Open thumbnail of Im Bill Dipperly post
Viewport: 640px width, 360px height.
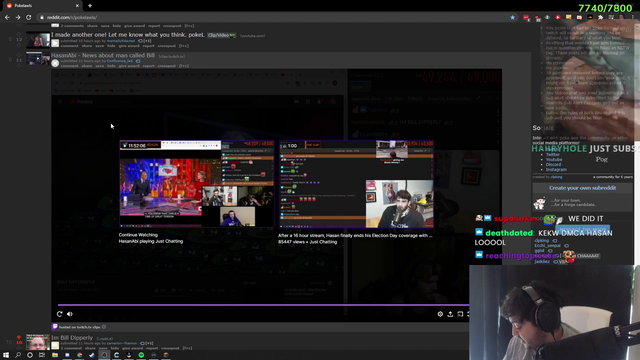click(38, 342)
